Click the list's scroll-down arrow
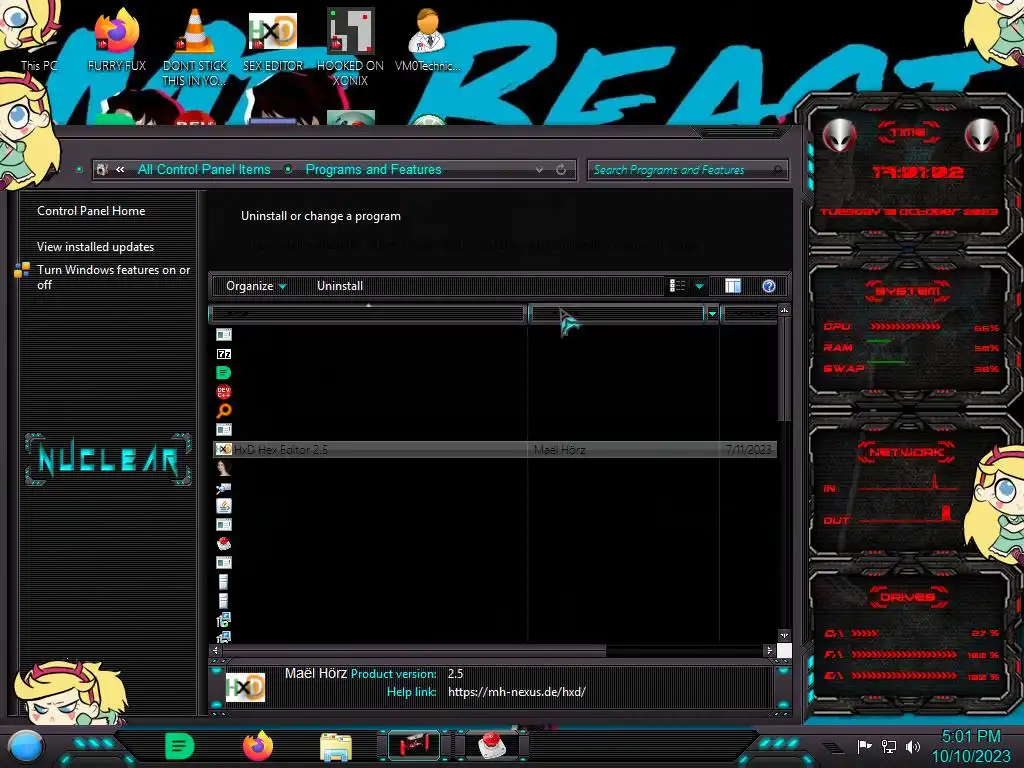The width and height of the screenshot is (1024, 768). (784, 635)
